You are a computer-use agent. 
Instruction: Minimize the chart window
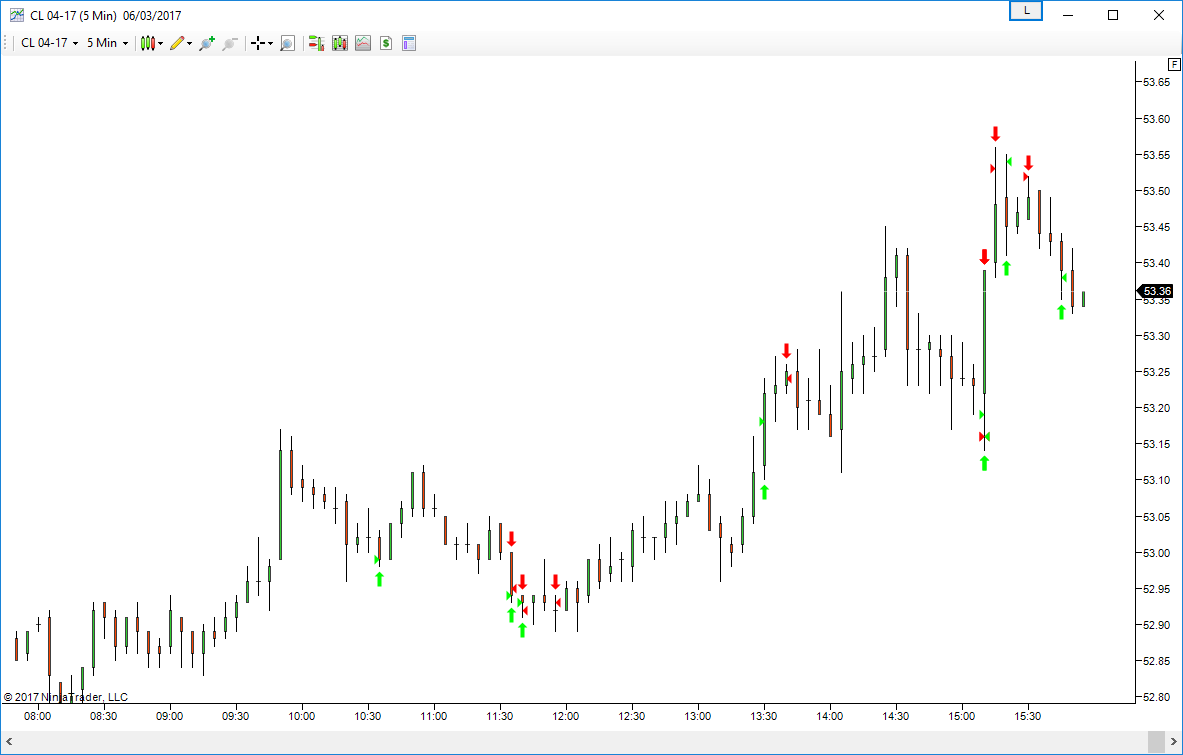1068,14
